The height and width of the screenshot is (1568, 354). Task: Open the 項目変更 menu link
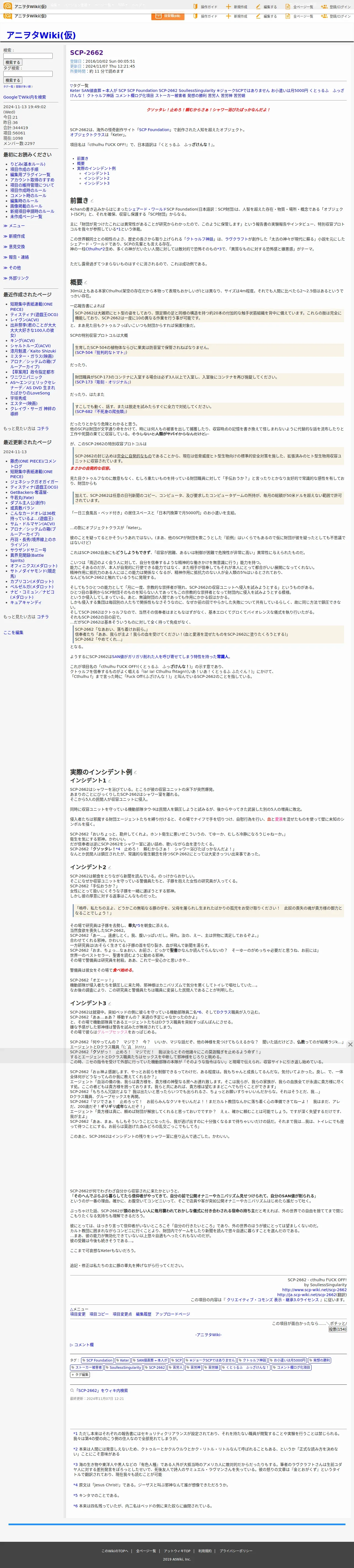(78, 1314)
